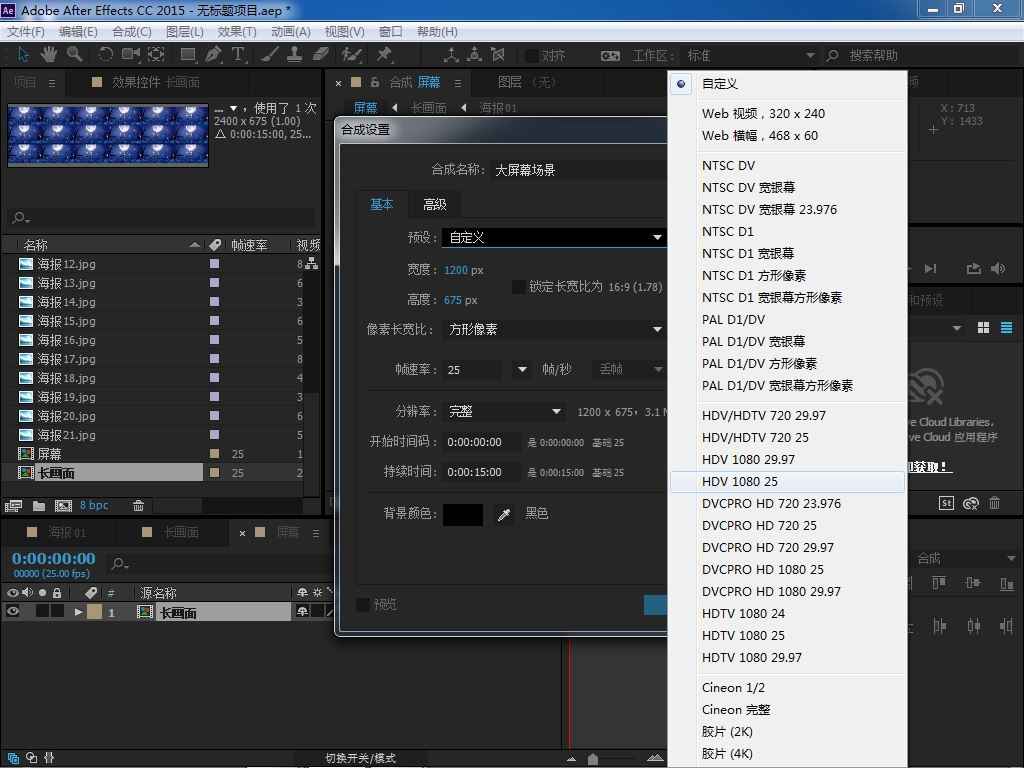Click the 合成名称 text field
Viewport: 1024px width, 768px height.
(580, 170)
